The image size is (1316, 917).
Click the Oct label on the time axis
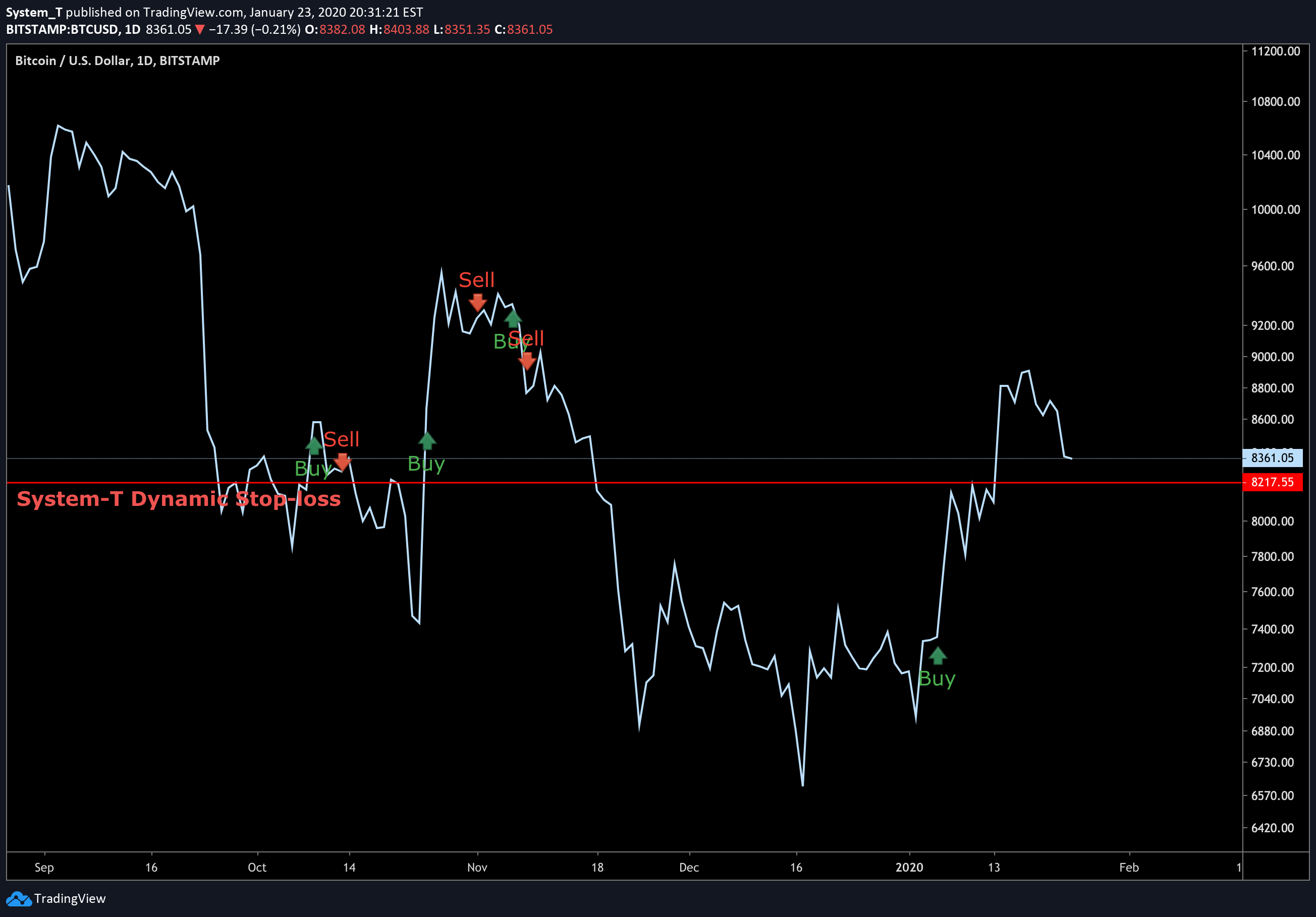pyautogui.click(x=257, y=868)
